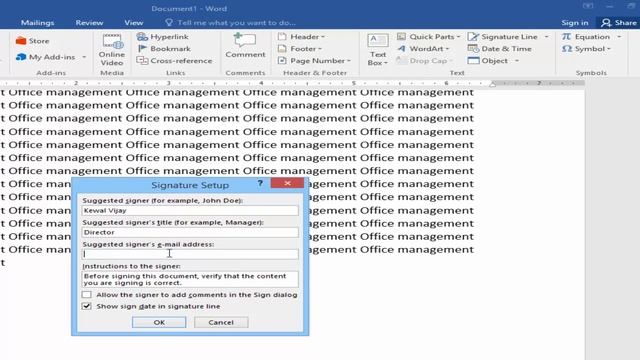
Task: Click the right indent marker on ruler
Action: coord(493,84)
